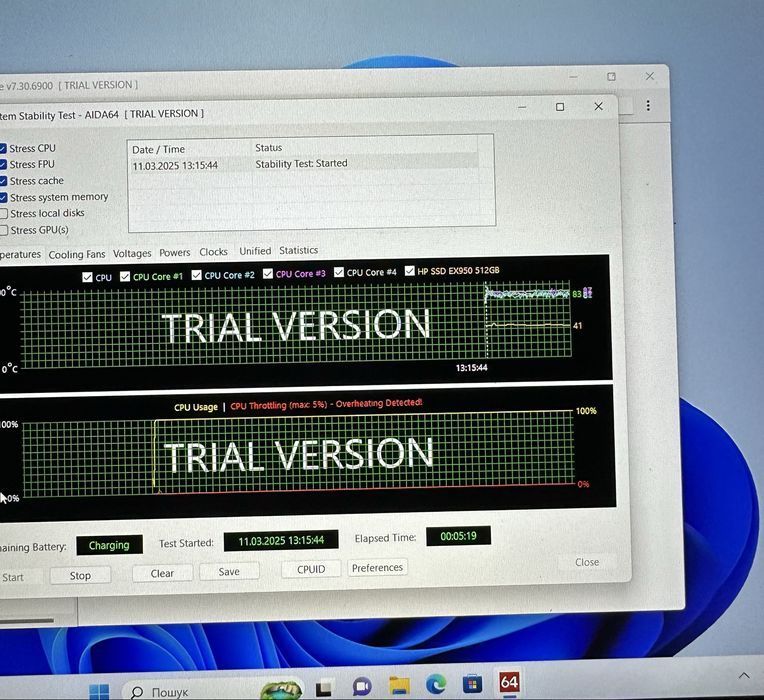Switch to the Clocks tab
The image size is (764, 700).
coord(213,252)
